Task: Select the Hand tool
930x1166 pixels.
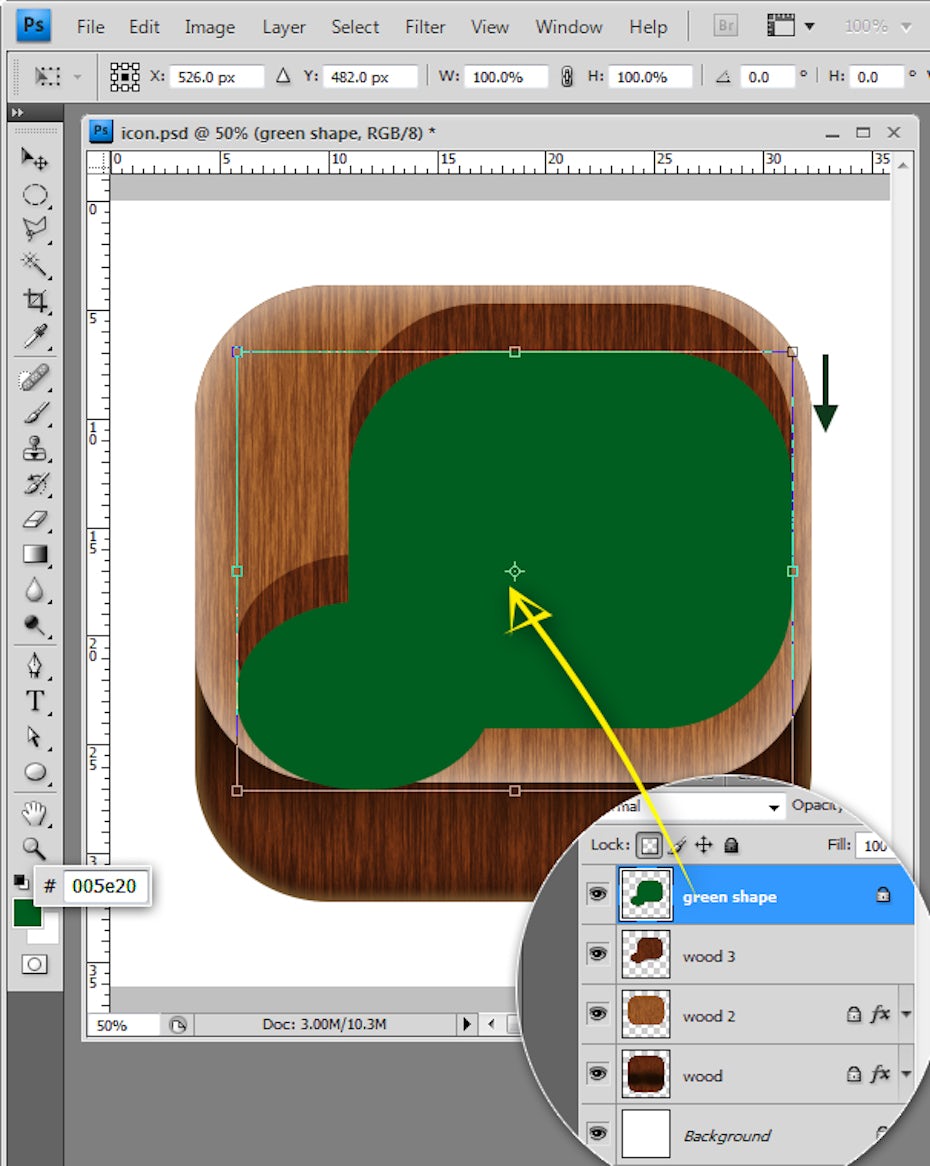Action: (35, 811)
